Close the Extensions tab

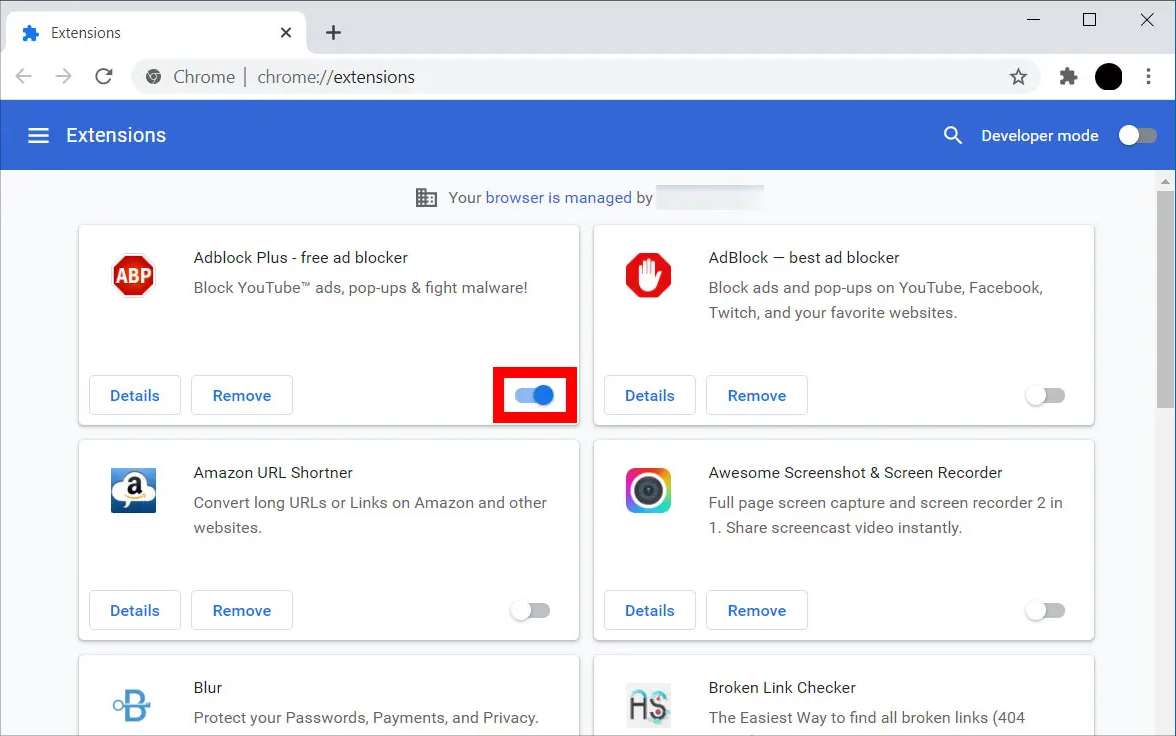[286, 32]
